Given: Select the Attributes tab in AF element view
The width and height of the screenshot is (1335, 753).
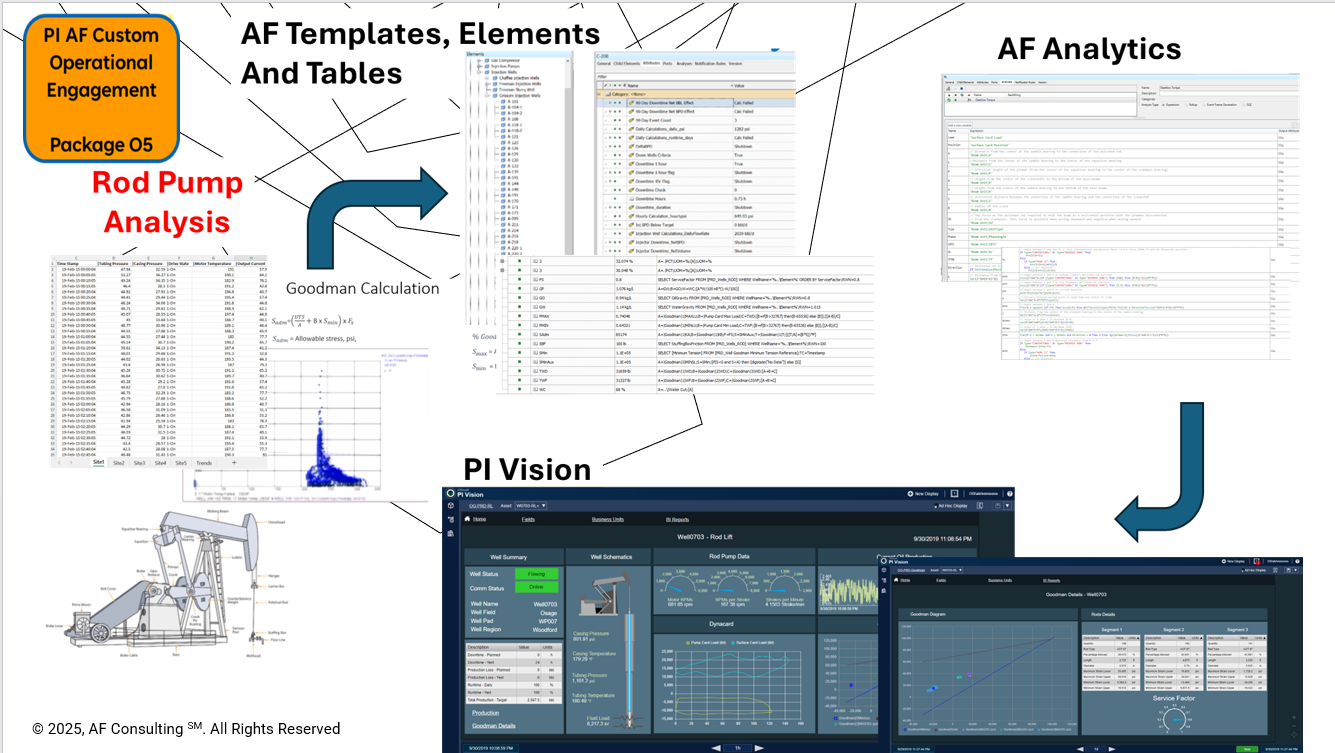Looking at the screenshot, I should pyautogui.click(x=651, y=63).
